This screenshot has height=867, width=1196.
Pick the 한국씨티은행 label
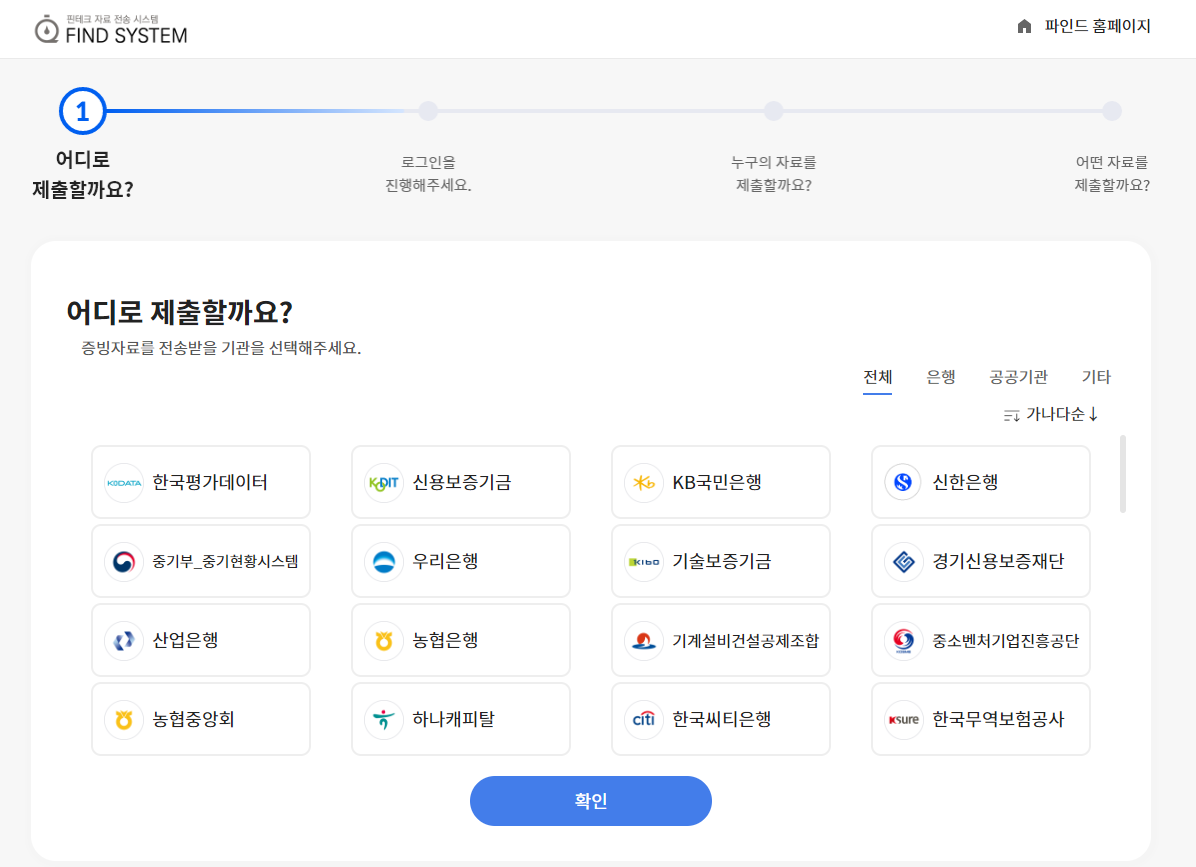(x=722, y=720)
